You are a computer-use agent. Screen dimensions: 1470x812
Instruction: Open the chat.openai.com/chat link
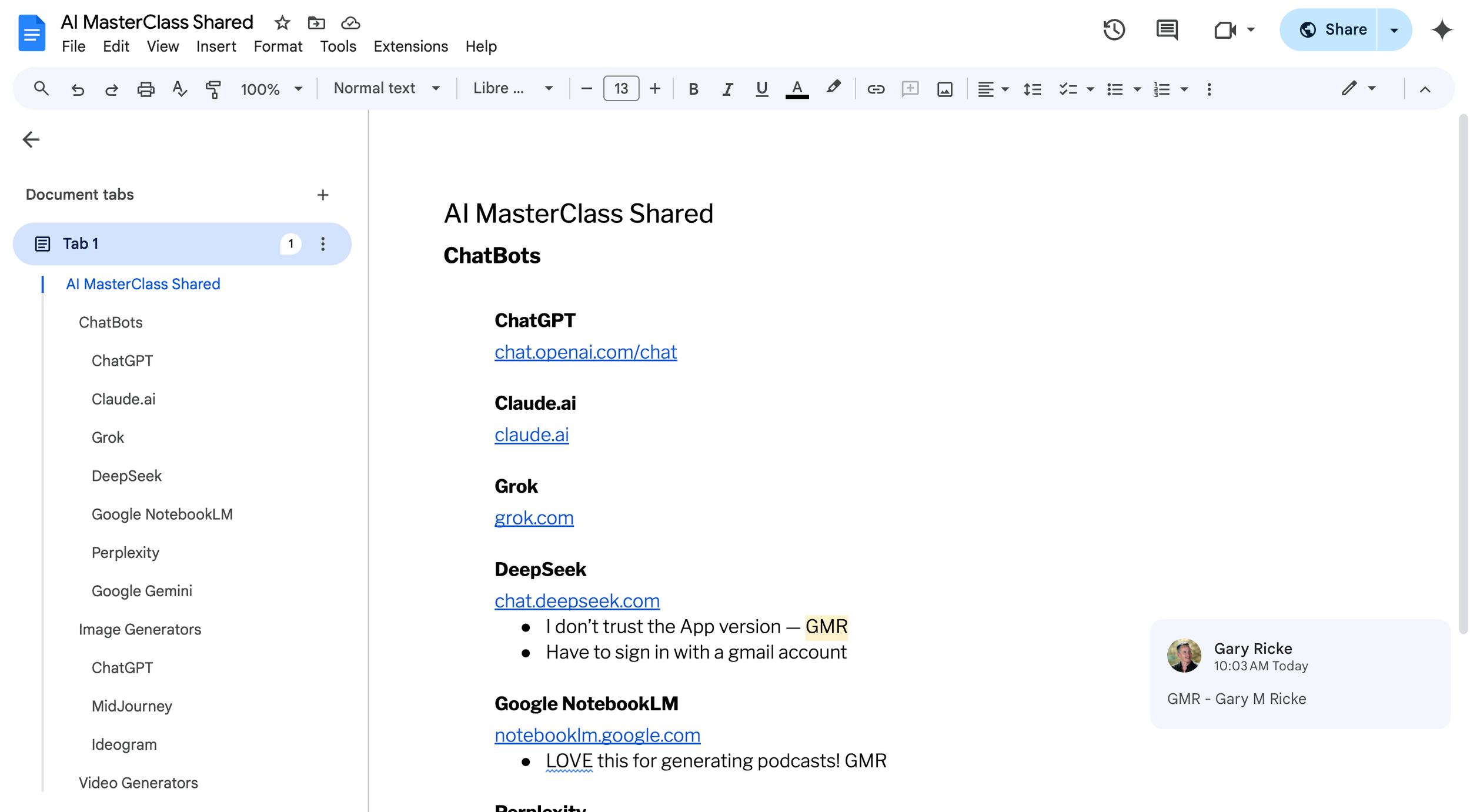[x=586, y=352]
